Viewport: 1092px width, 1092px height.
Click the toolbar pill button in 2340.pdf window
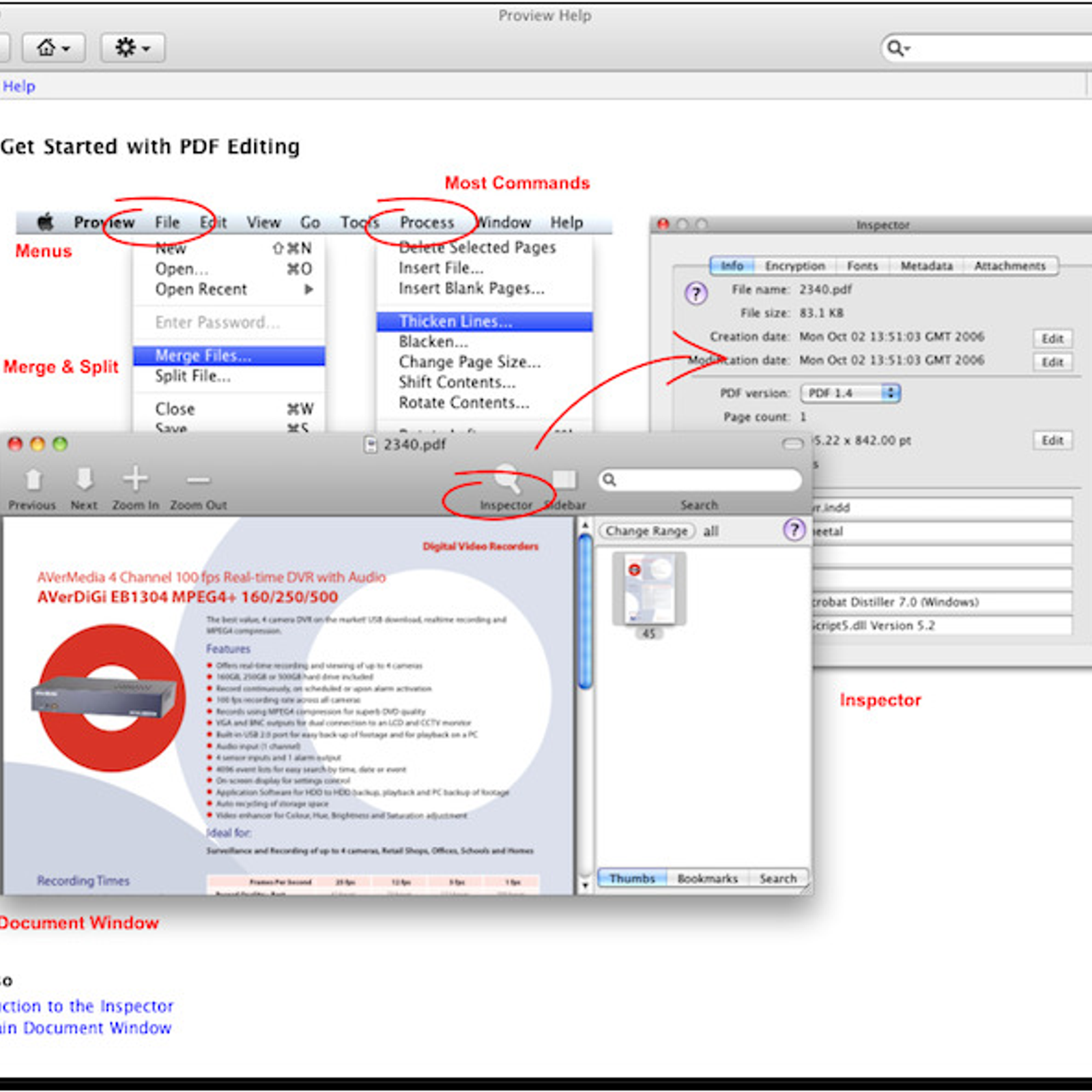(x=792, y=444)
